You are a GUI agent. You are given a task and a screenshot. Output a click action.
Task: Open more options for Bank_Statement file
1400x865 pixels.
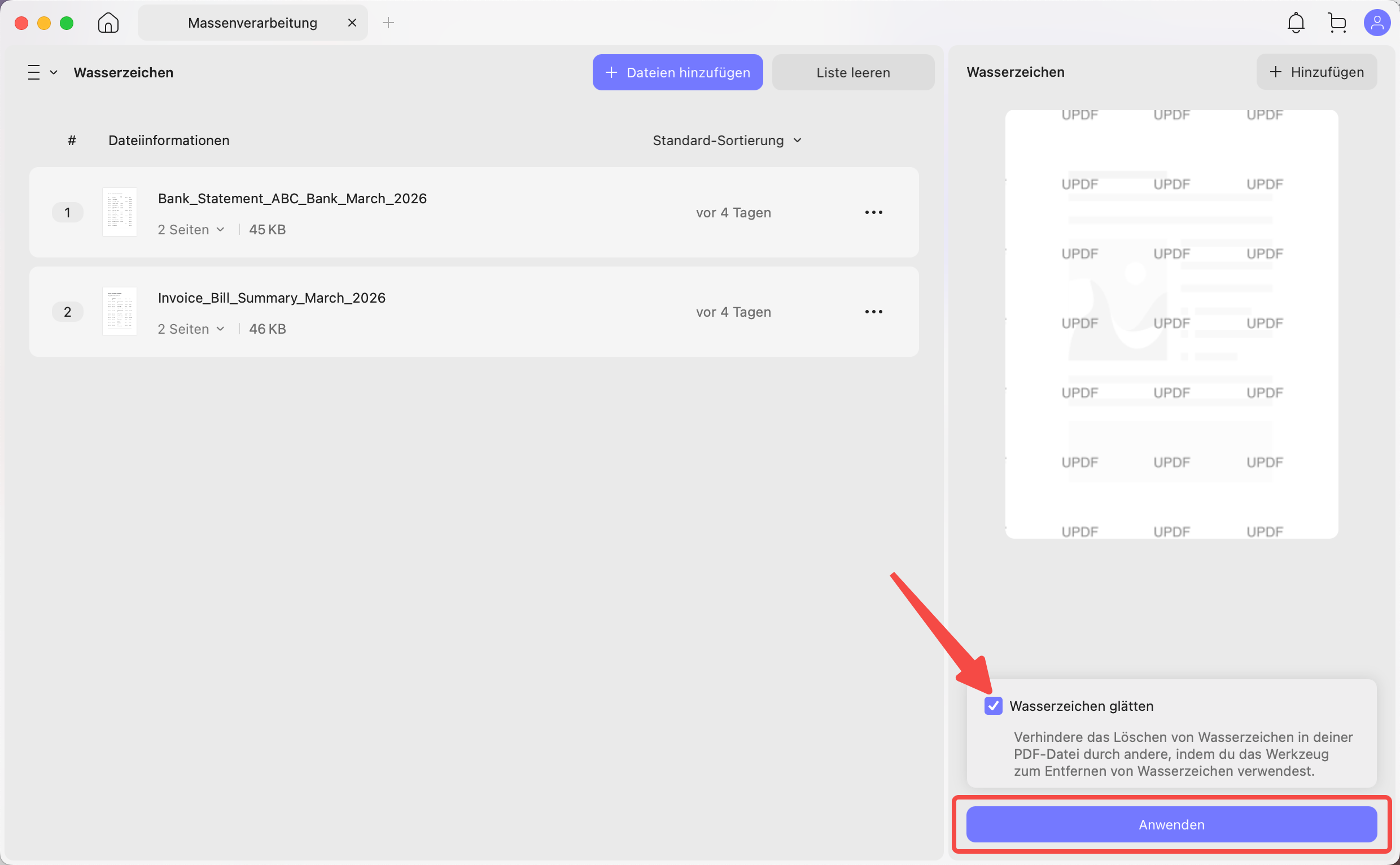(x=873, y=212)
